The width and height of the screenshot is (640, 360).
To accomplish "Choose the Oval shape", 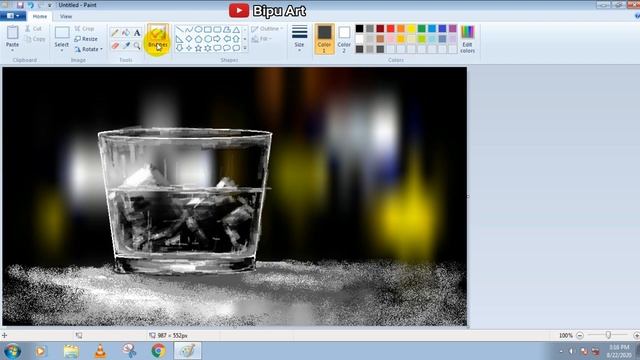I will click(198, 29).
